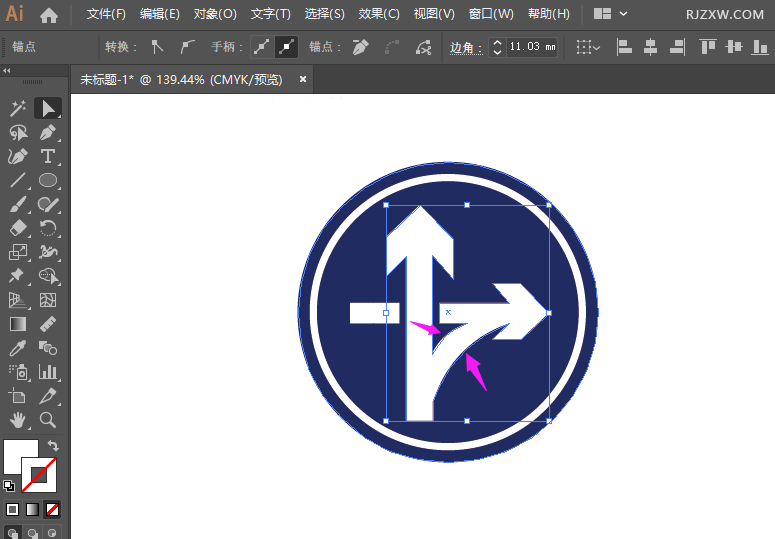
Task: Choose the Ellipse shape tool
Action: 47,180
